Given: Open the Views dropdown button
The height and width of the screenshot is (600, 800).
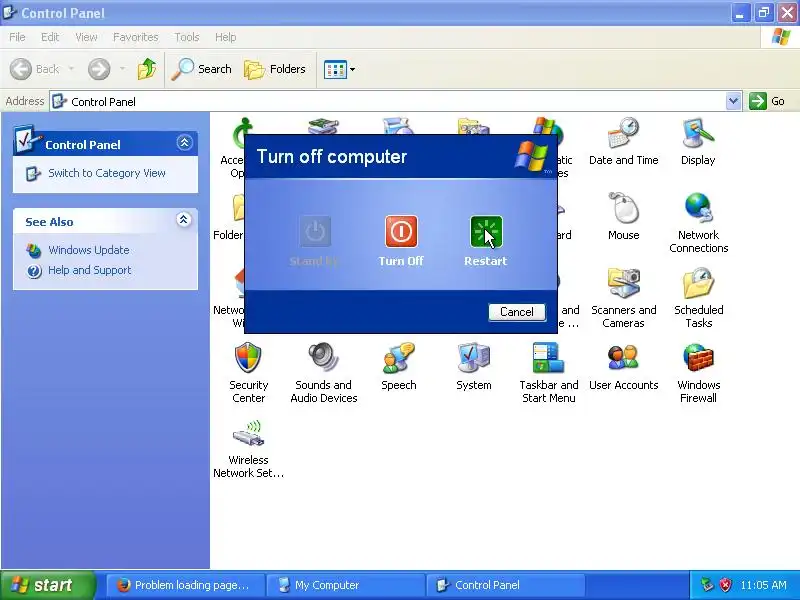Looking at the screenshot, I should (339, 69).
